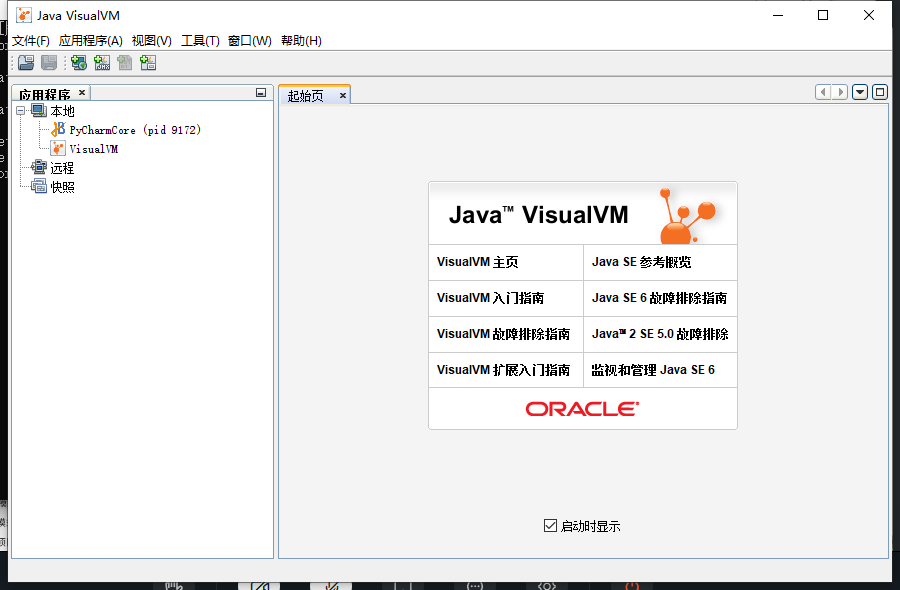Click the 快照 snapshots icon

coord(39,187)
